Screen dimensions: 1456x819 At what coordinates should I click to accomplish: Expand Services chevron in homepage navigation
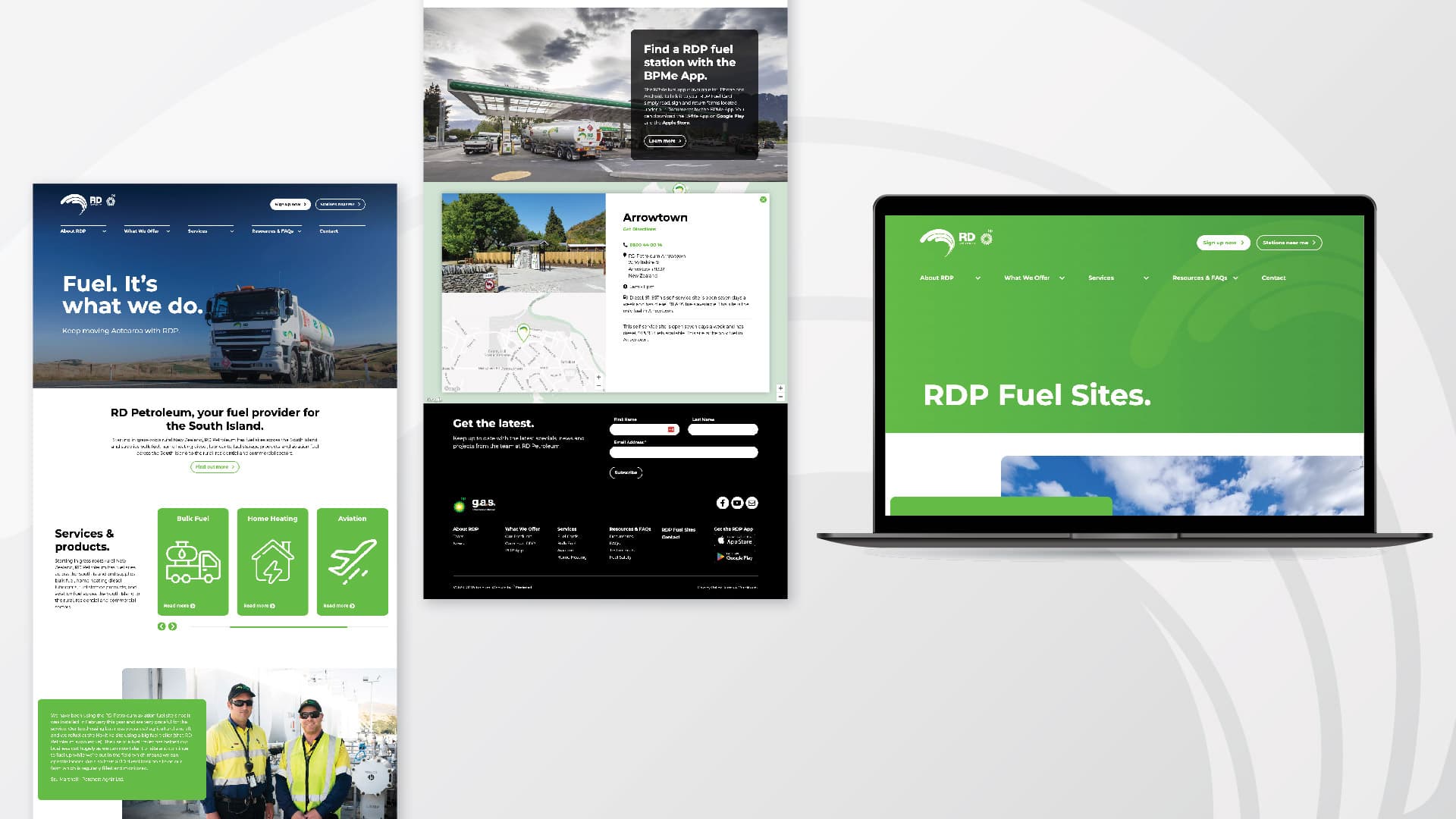[231, 231]
